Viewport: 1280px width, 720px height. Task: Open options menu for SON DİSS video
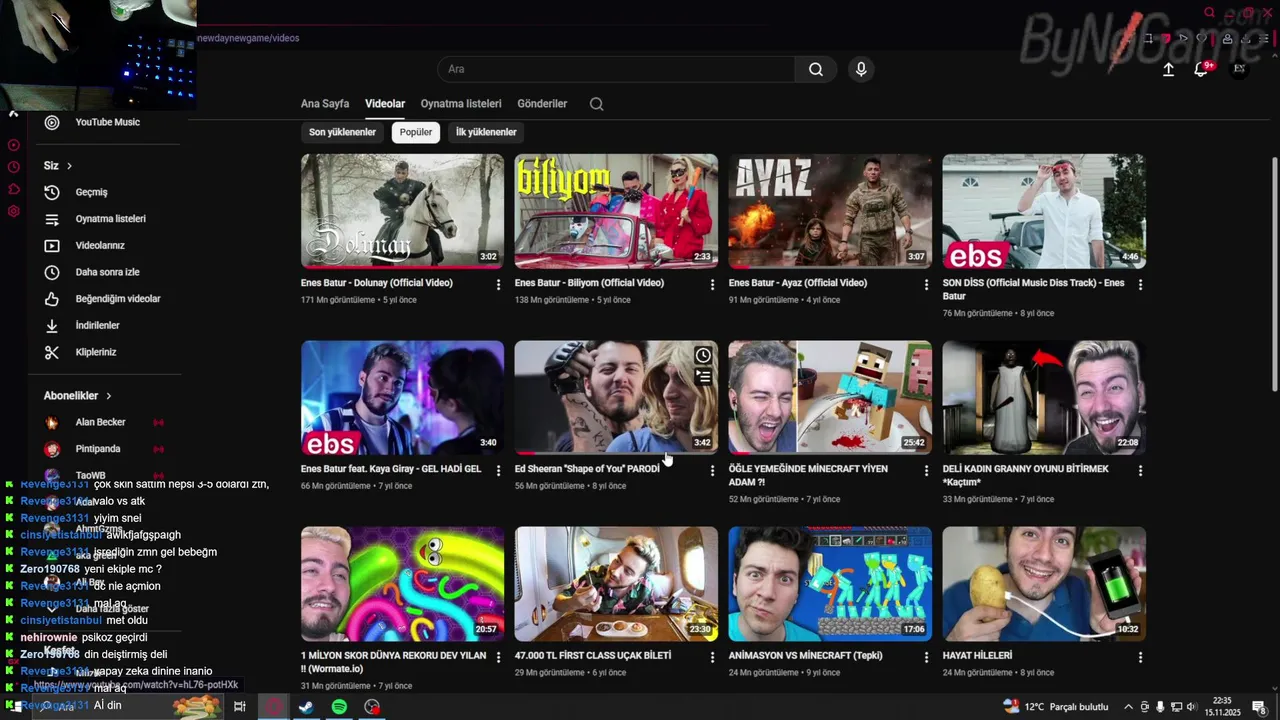[1140, 285]
